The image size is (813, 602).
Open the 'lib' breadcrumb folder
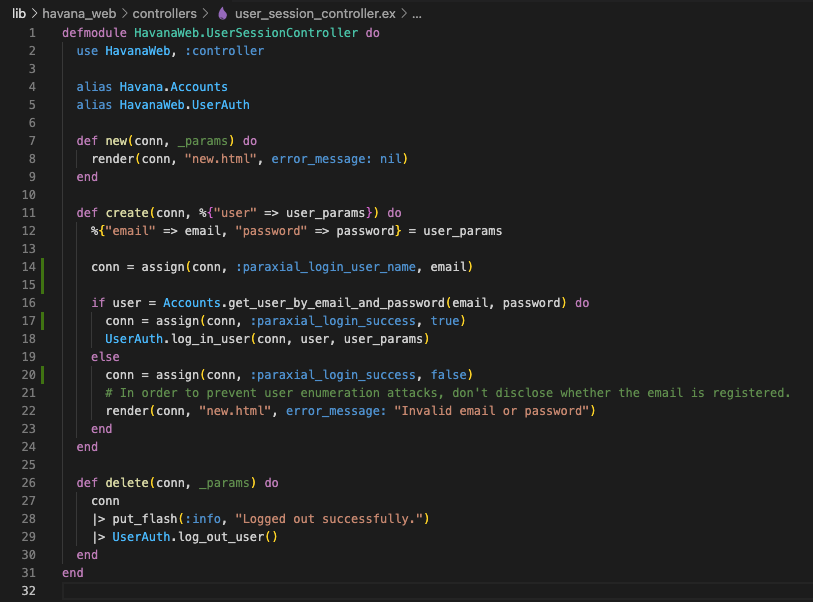(x=19, y=14)
